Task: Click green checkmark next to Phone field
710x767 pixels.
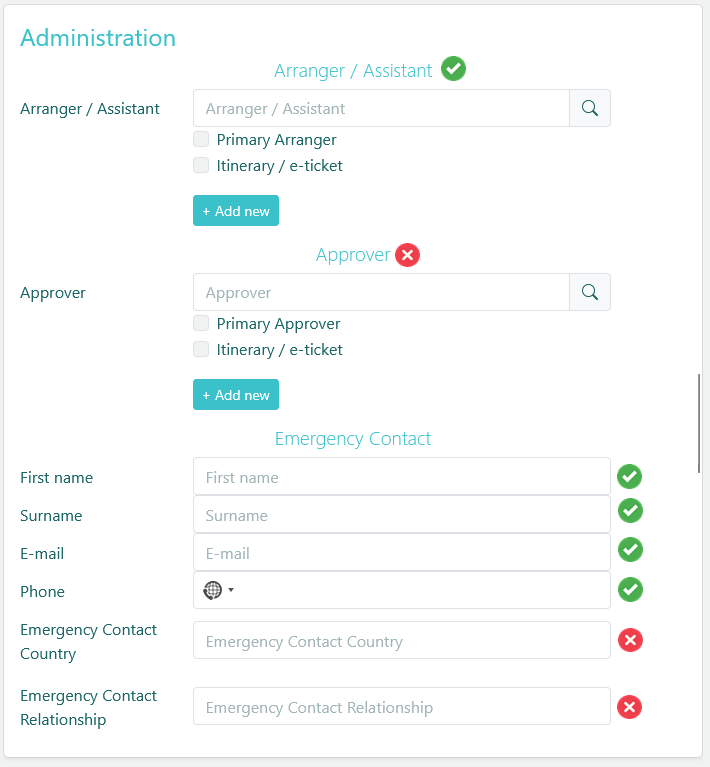Action: (x=629, y=589)
